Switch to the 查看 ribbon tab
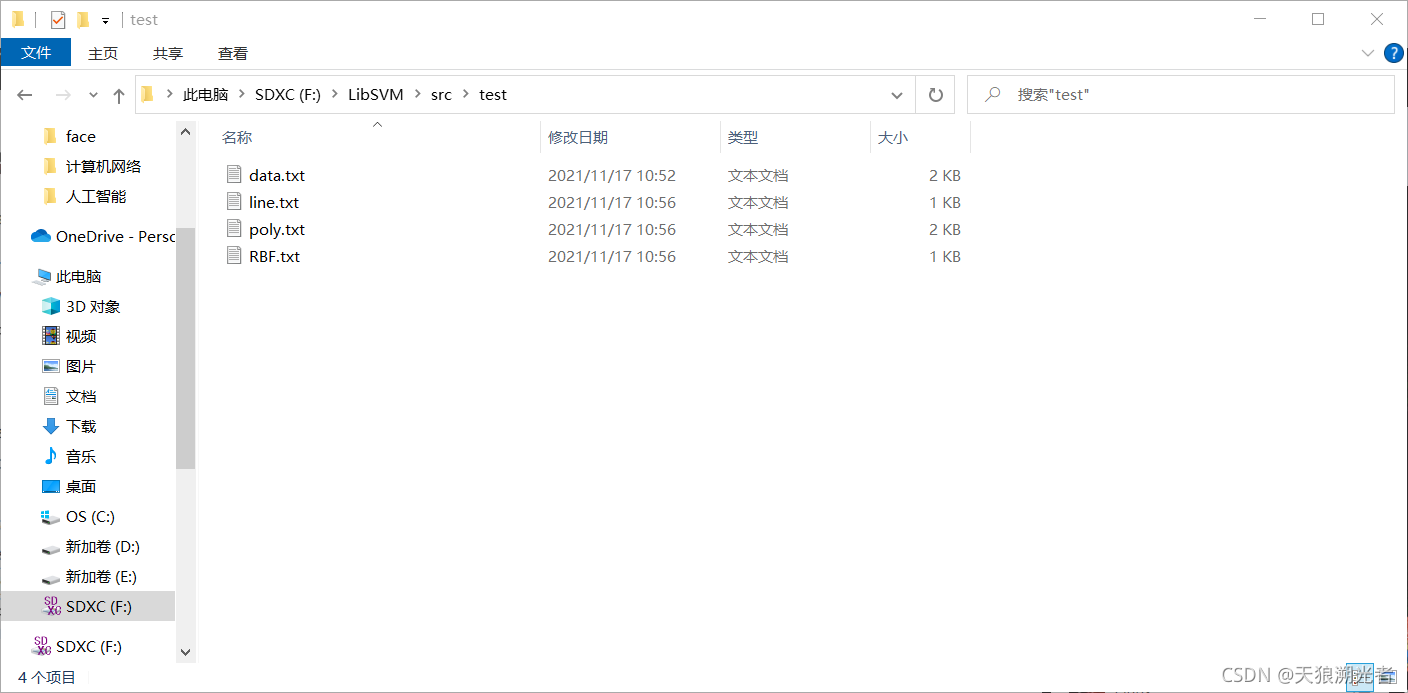This screenshot has height=693, width=1408. [x=232, y=53]
